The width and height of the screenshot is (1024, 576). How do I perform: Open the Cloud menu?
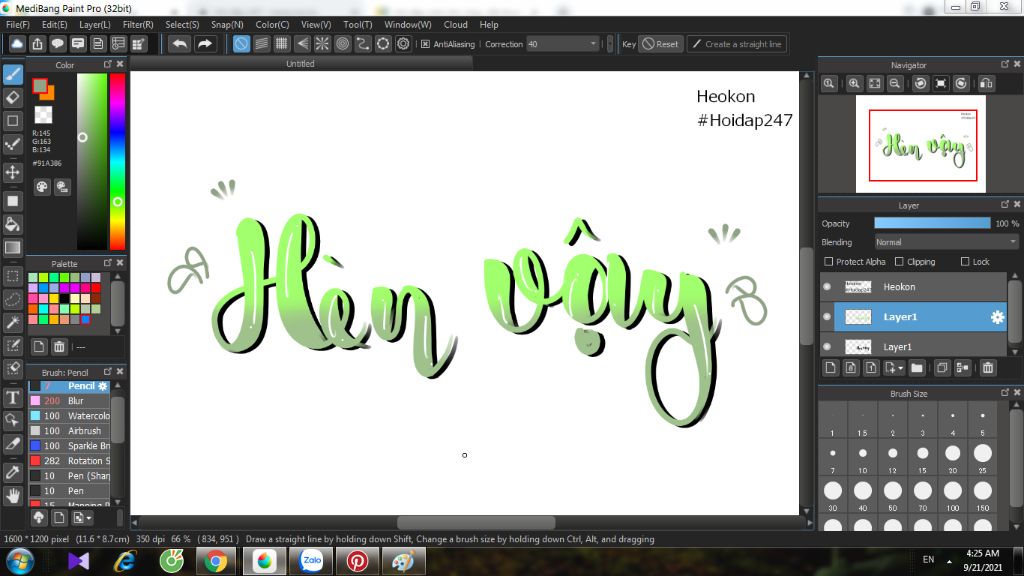click(455, 24)
